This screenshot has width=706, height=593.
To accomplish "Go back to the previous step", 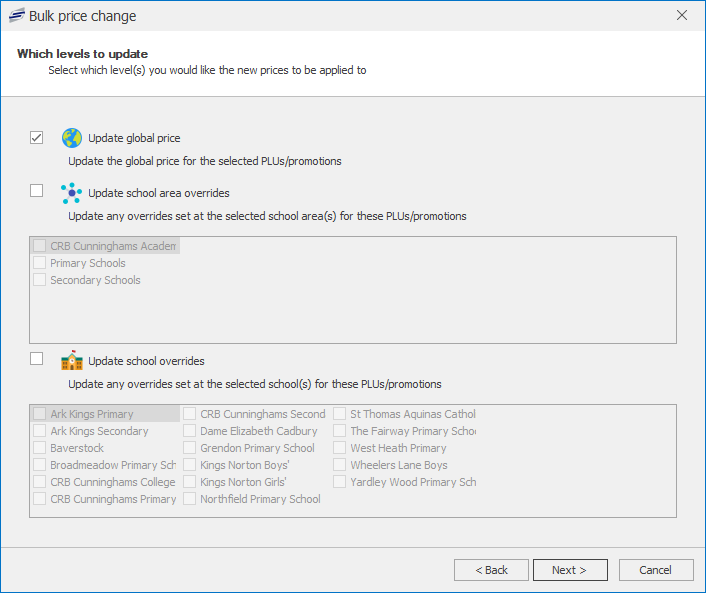I will [491, 570].
